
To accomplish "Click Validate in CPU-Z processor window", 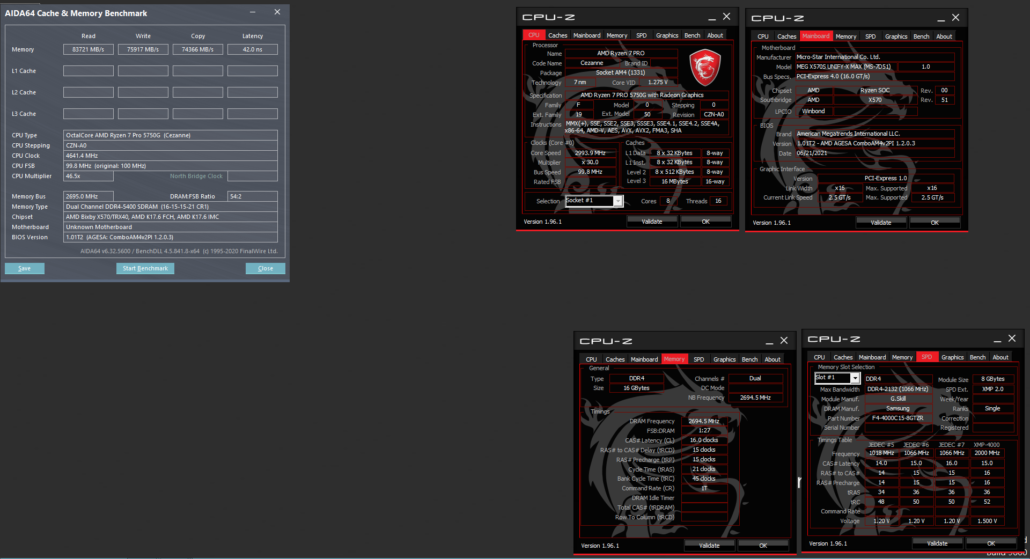I will (652, 221).
